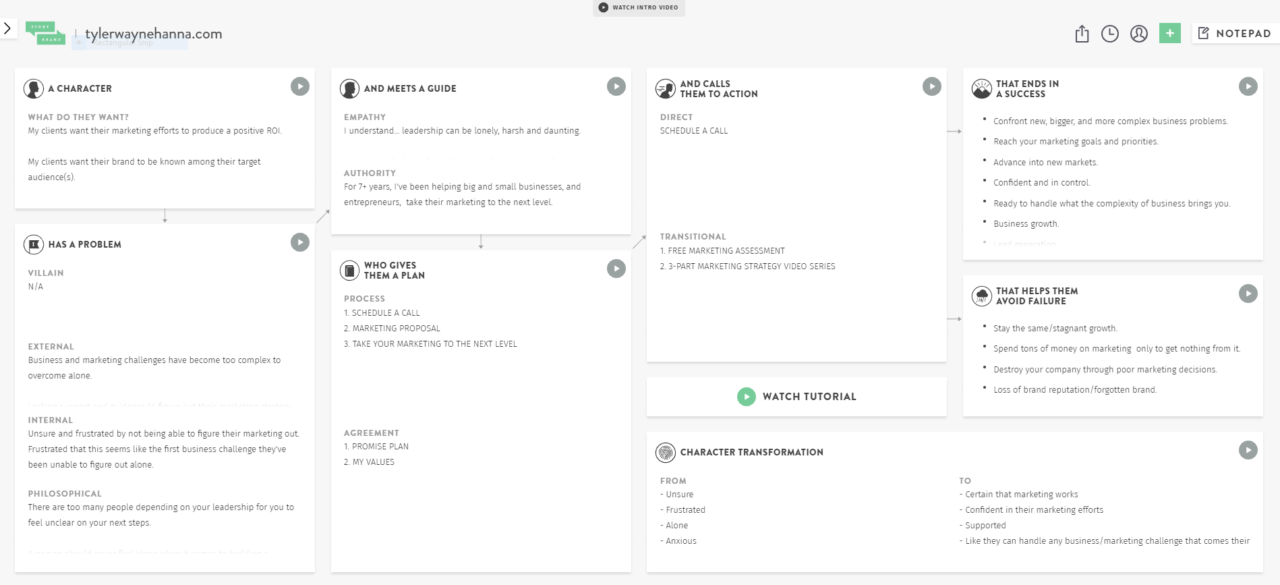Image resolution: width=1280 pixels, height=585 pixels.
Task: Play the 'Who Gives Them a Plan' video
Action: pos(616,268)
